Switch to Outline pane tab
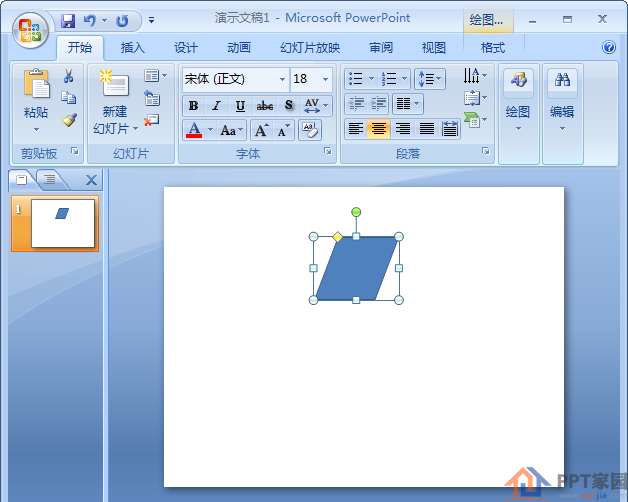Screen dimensions: 628x502 click(50, 179)
